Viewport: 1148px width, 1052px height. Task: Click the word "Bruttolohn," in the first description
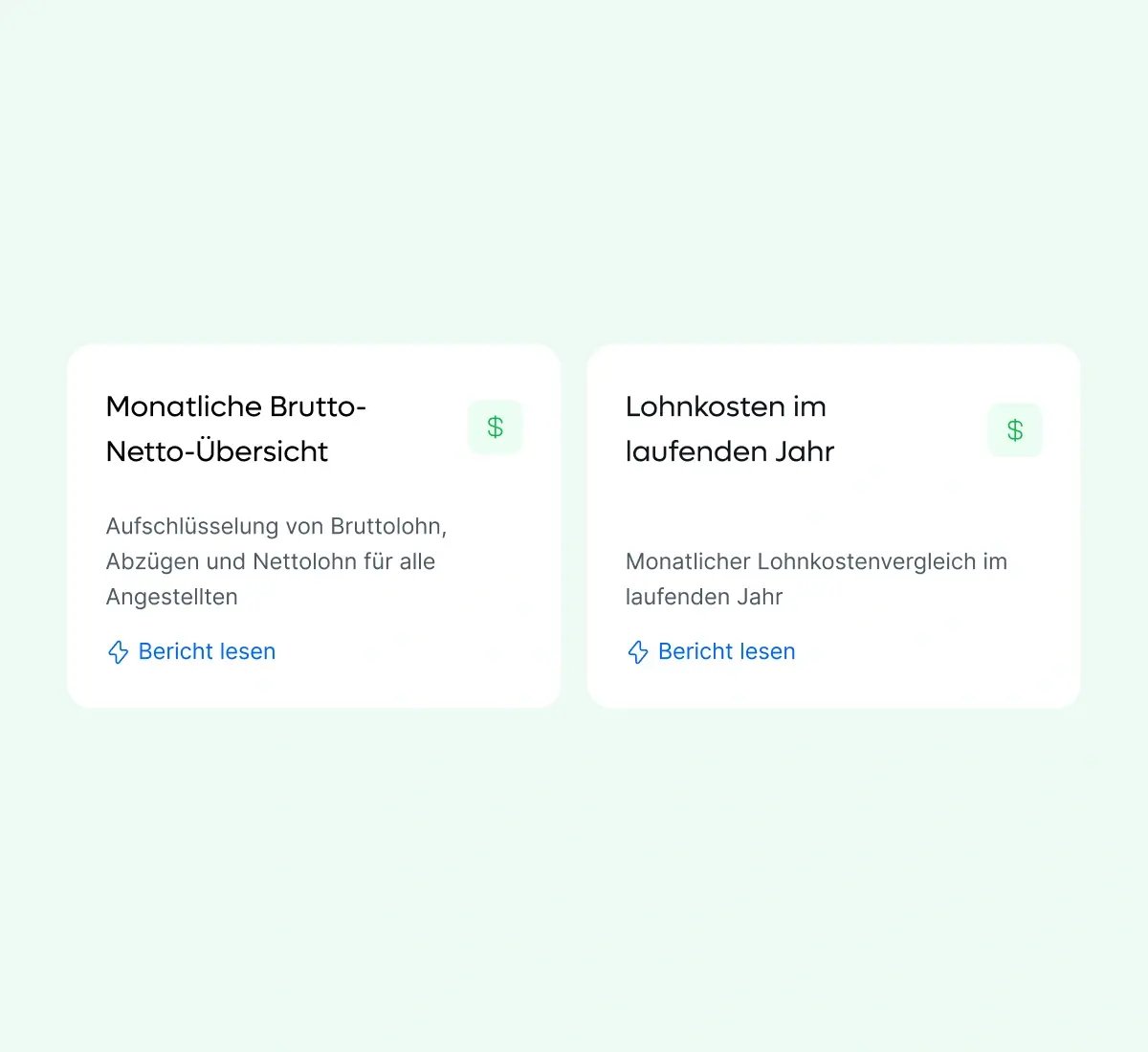(388, 526)
